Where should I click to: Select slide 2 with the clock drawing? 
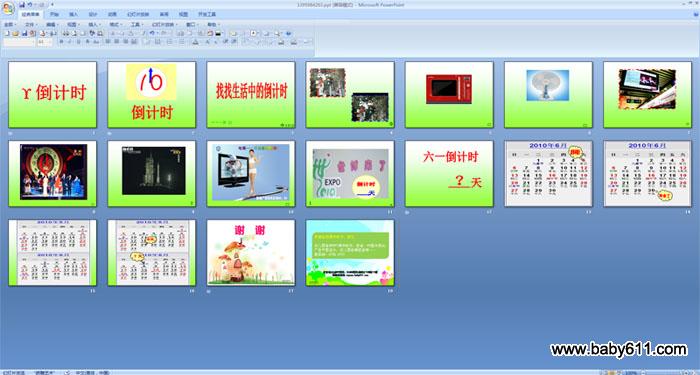point(151,95)
